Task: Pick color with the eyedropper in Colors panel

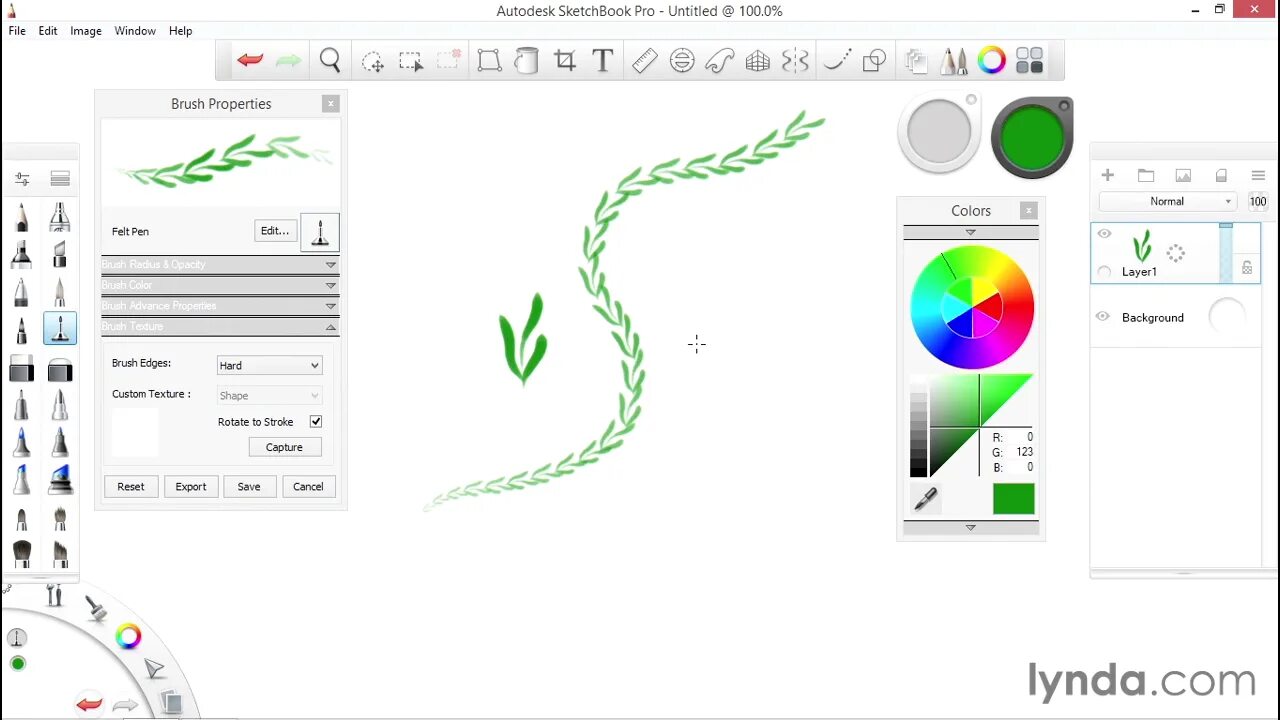Action: click(x=925, y=498)
